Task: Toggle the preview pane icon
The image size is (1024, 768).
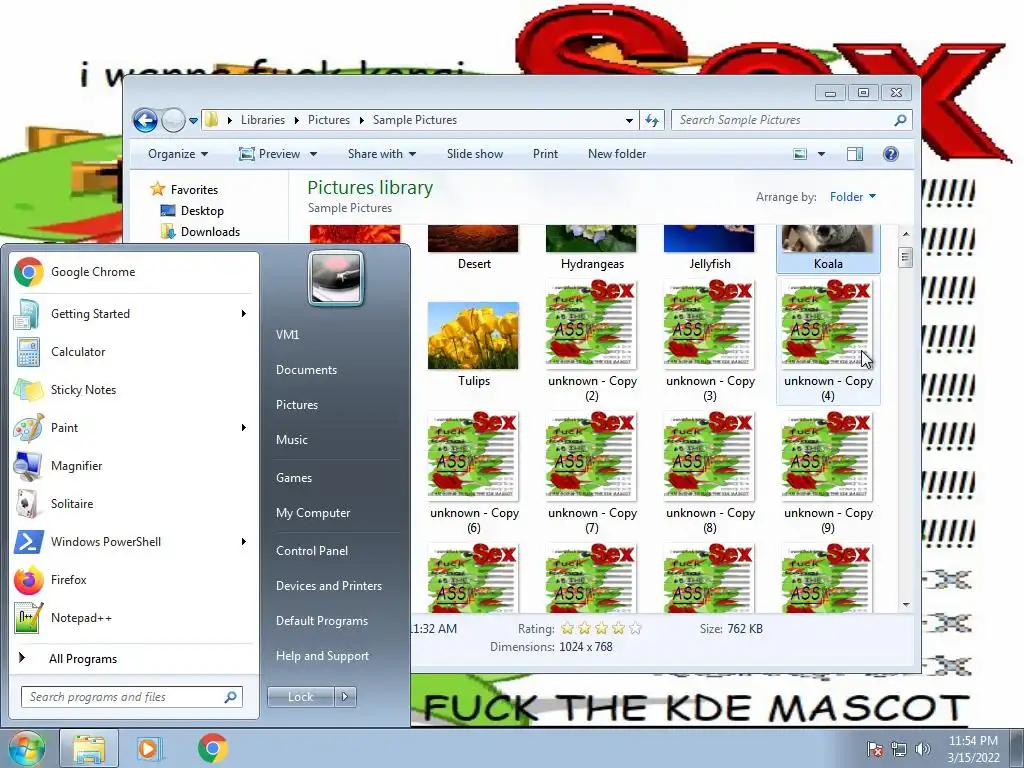Action: pos(855,154)
